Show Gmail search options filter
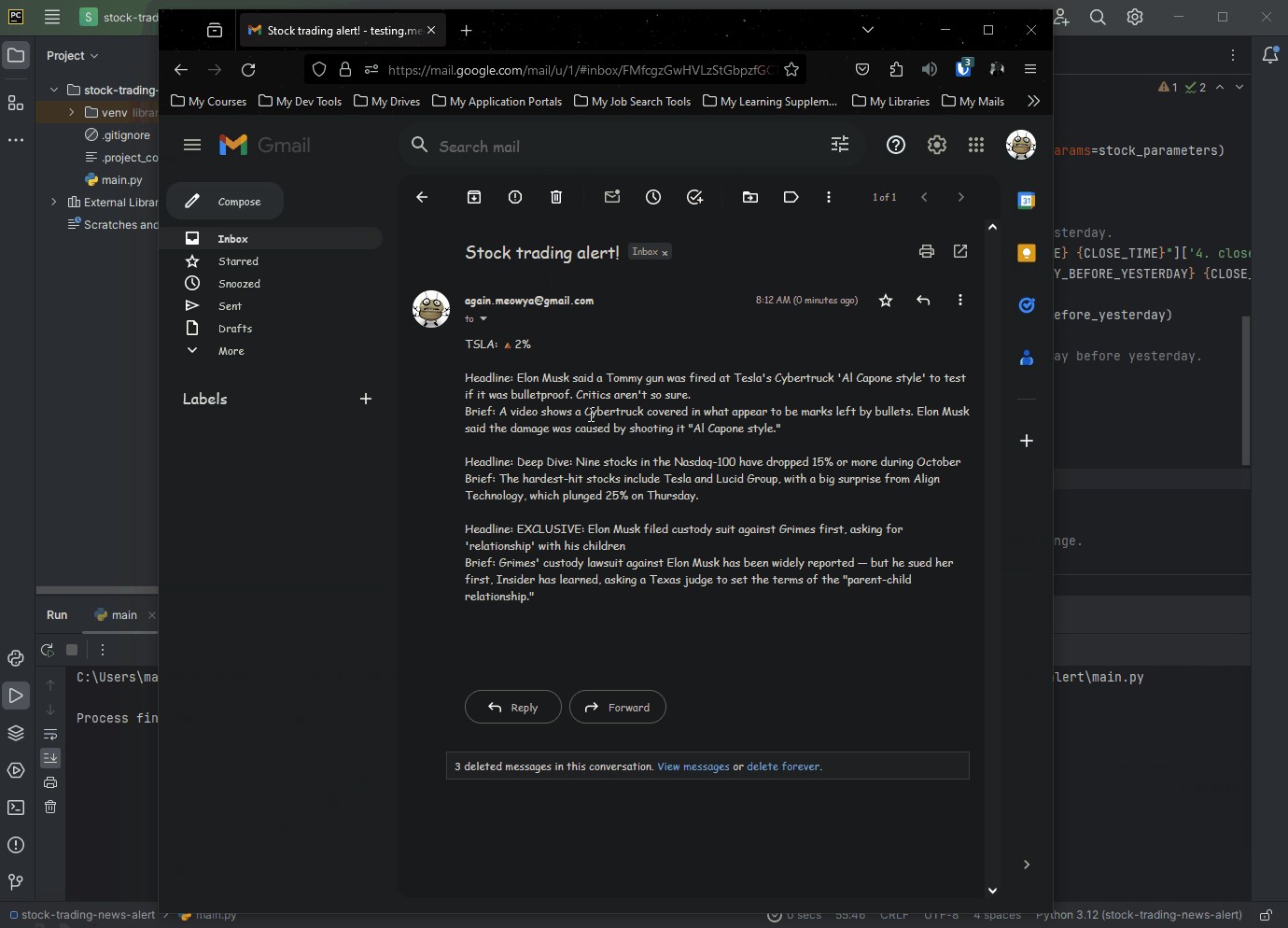1288x928 pixels. (840, 146)
